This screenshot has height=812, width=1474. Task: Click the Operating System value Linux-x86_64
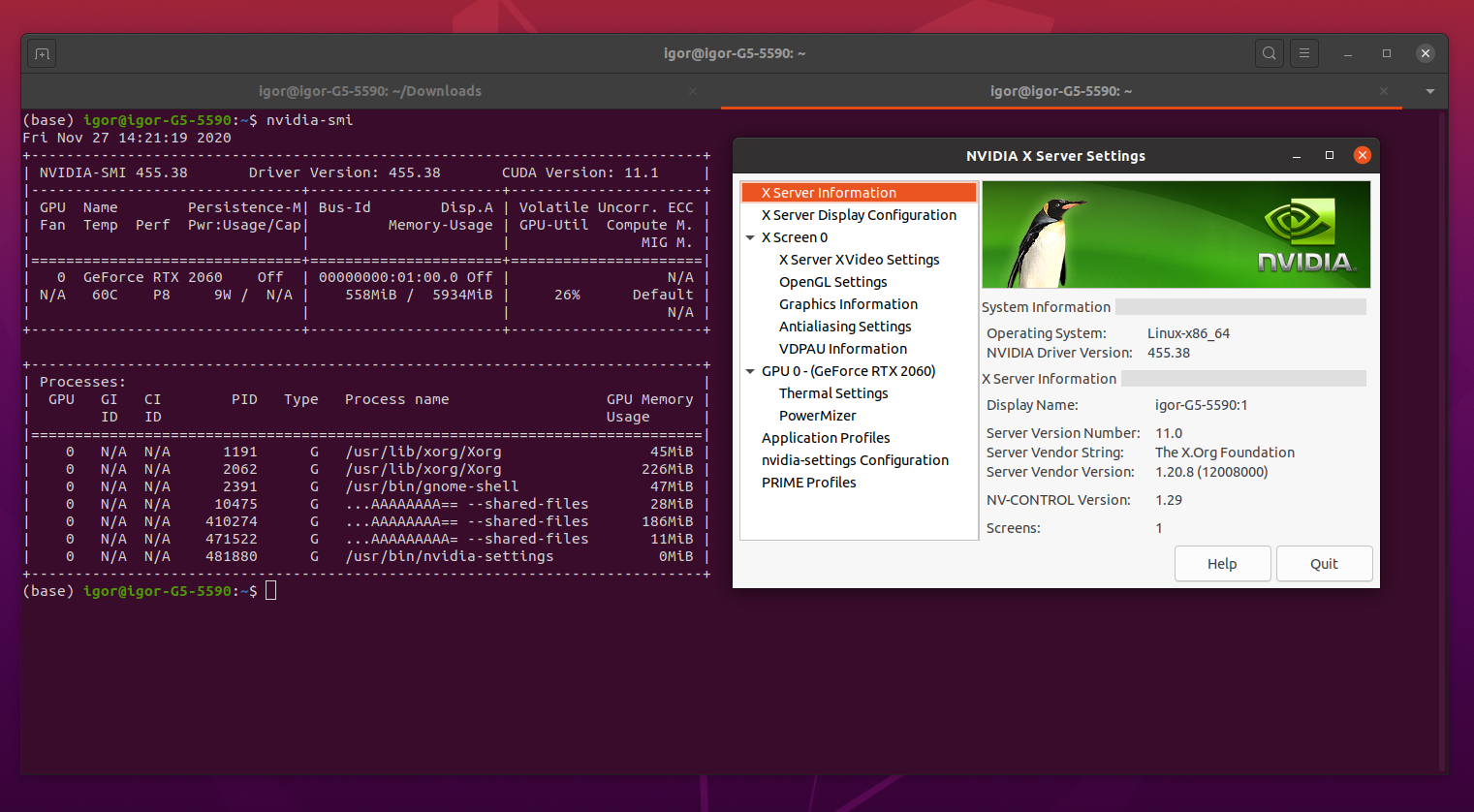(1188, 333)
